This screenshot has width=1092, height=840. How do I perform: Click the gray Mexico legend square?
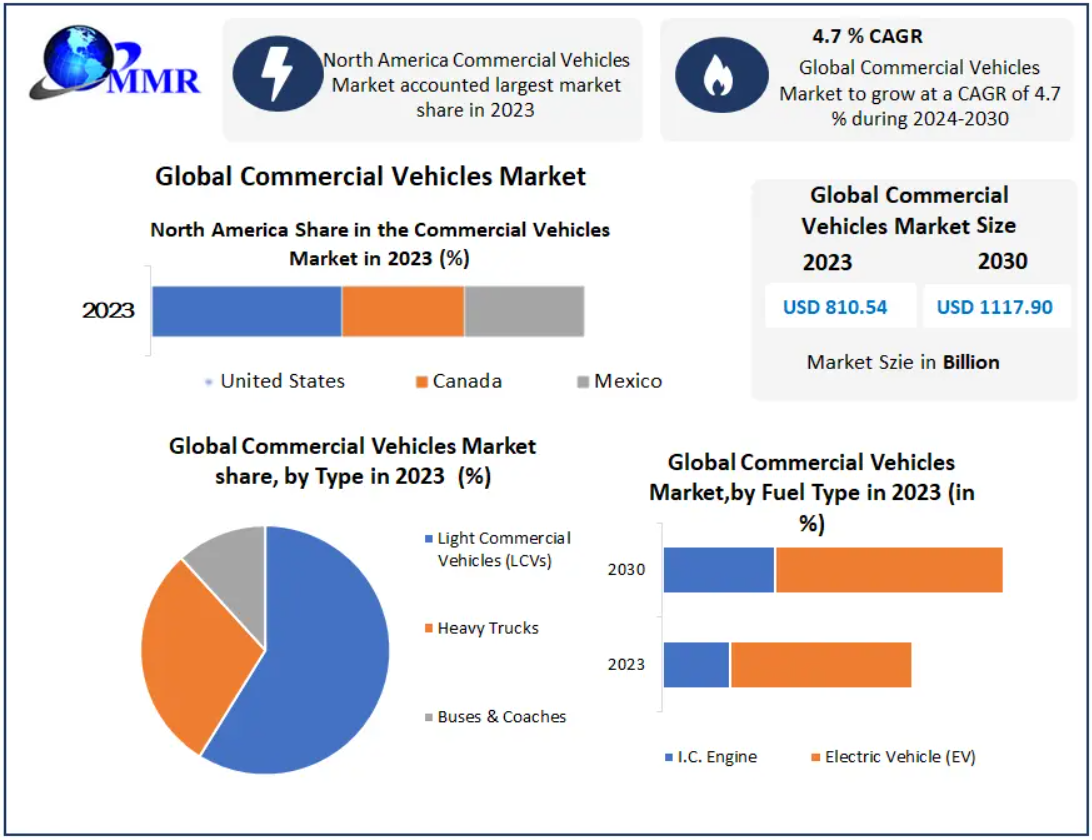pos(583,382)
